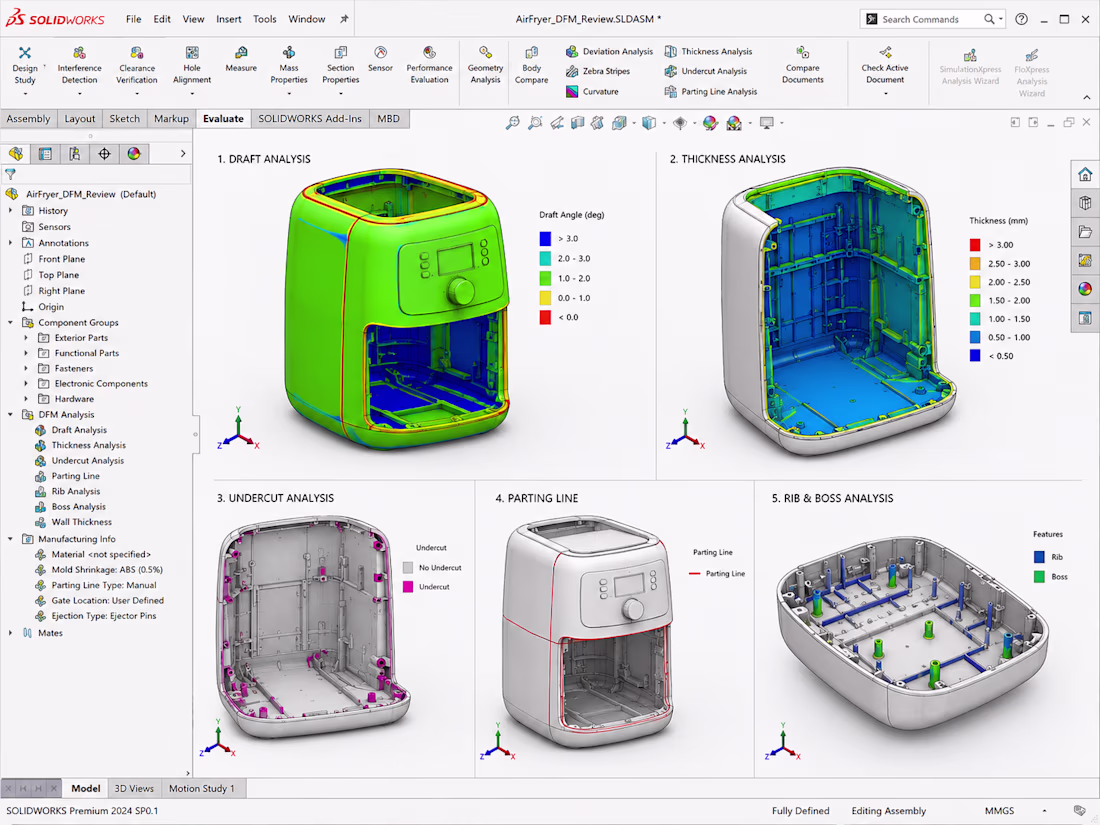Collapse the ribbon with the chevron
The width and height of the screenshot is (1100, 825).
point(1087,98)
